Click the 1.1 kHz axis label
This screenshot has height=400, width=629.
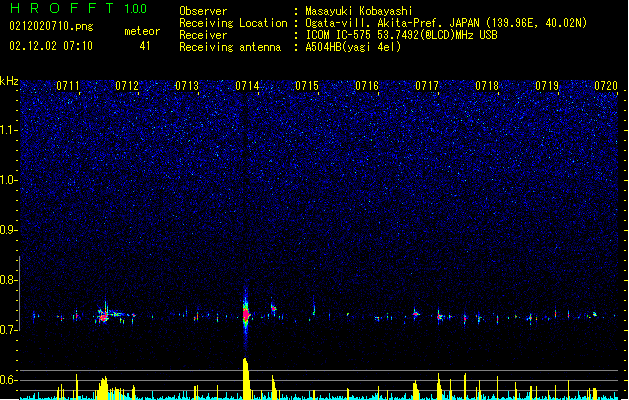8,130
